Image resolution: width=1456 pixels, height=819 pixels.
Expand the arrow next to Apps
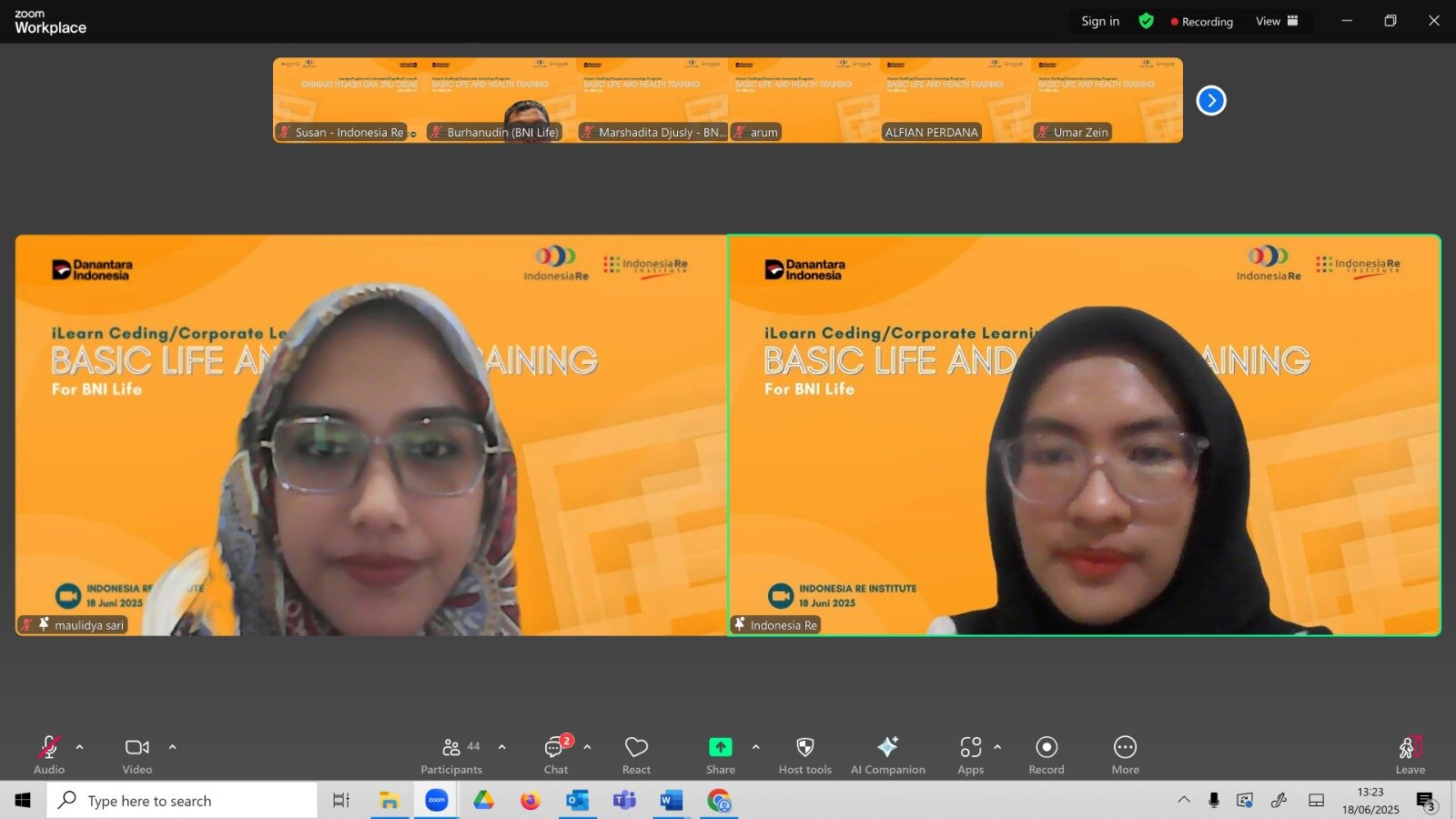click(x=998, y=747)
